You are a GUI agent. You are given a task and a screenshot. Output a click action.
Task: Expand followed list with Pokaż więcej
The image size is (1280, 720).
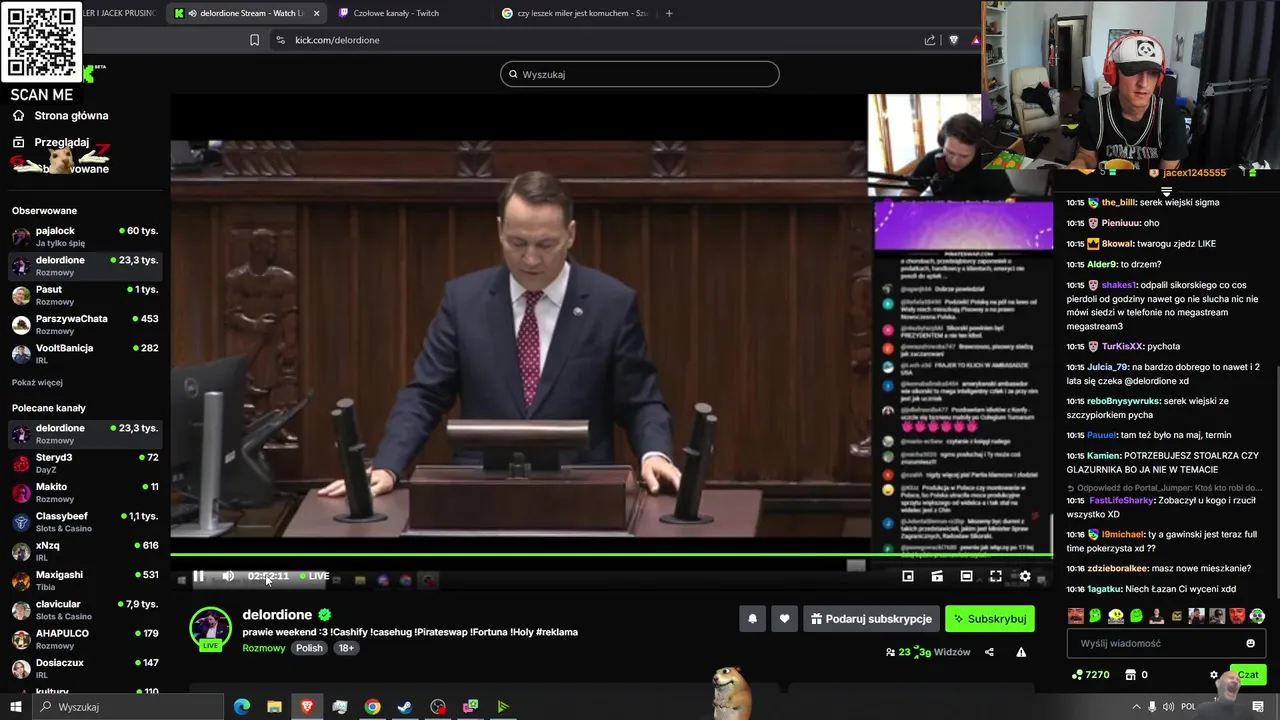(37, 383)
